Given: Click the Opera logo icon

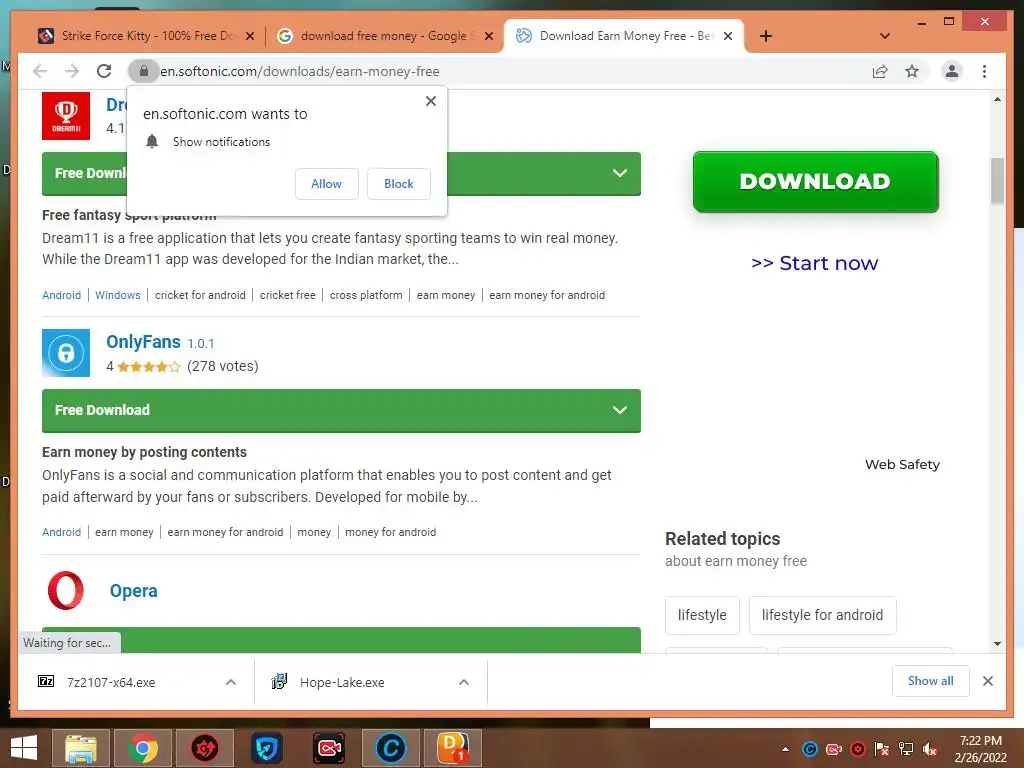Looking at the screenshot, I should click(66, 590).
